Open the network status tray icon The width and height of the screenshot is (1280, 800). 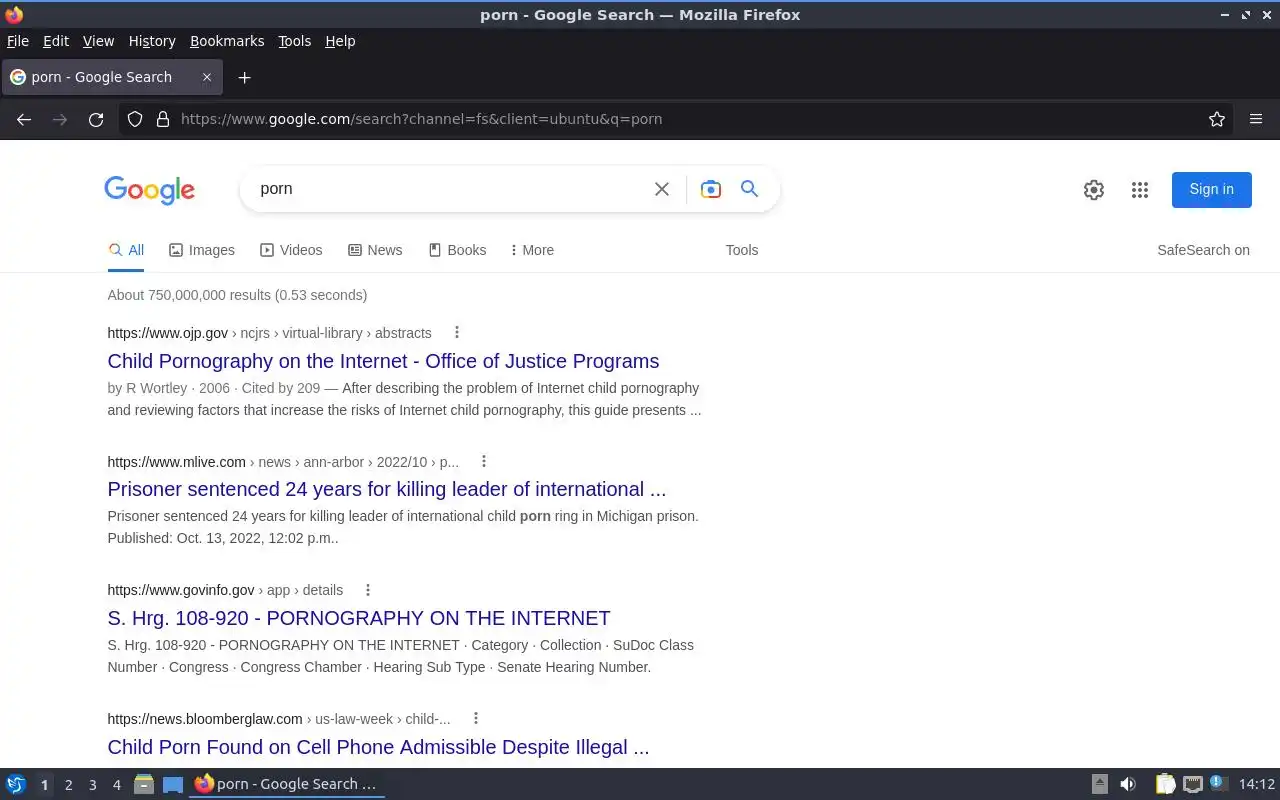pos(1192,785)
